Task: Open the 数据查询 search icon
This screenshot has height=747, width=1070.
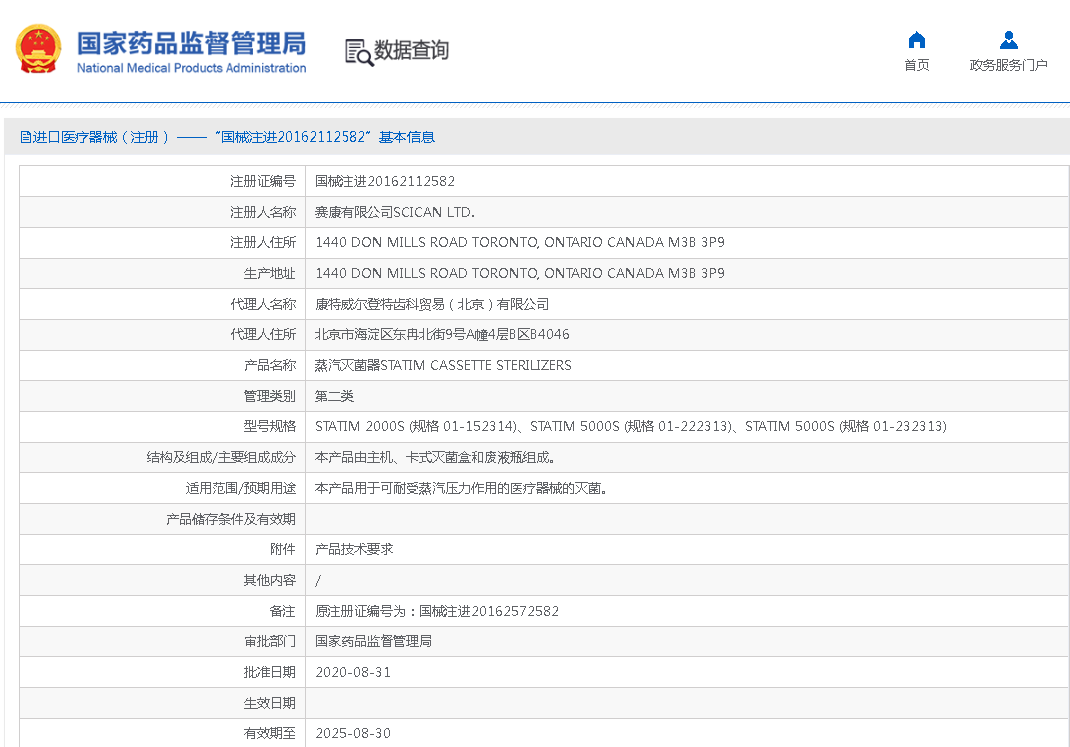Action: 359,52
